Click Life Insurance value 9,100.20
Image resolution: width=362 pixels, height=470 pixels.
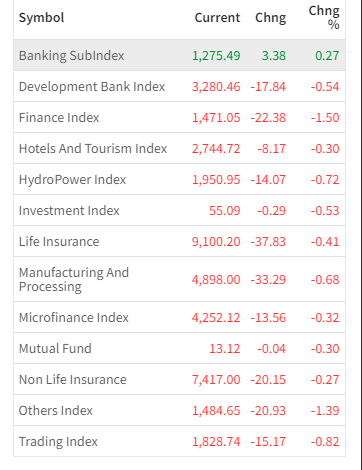[x=216, y=242]
